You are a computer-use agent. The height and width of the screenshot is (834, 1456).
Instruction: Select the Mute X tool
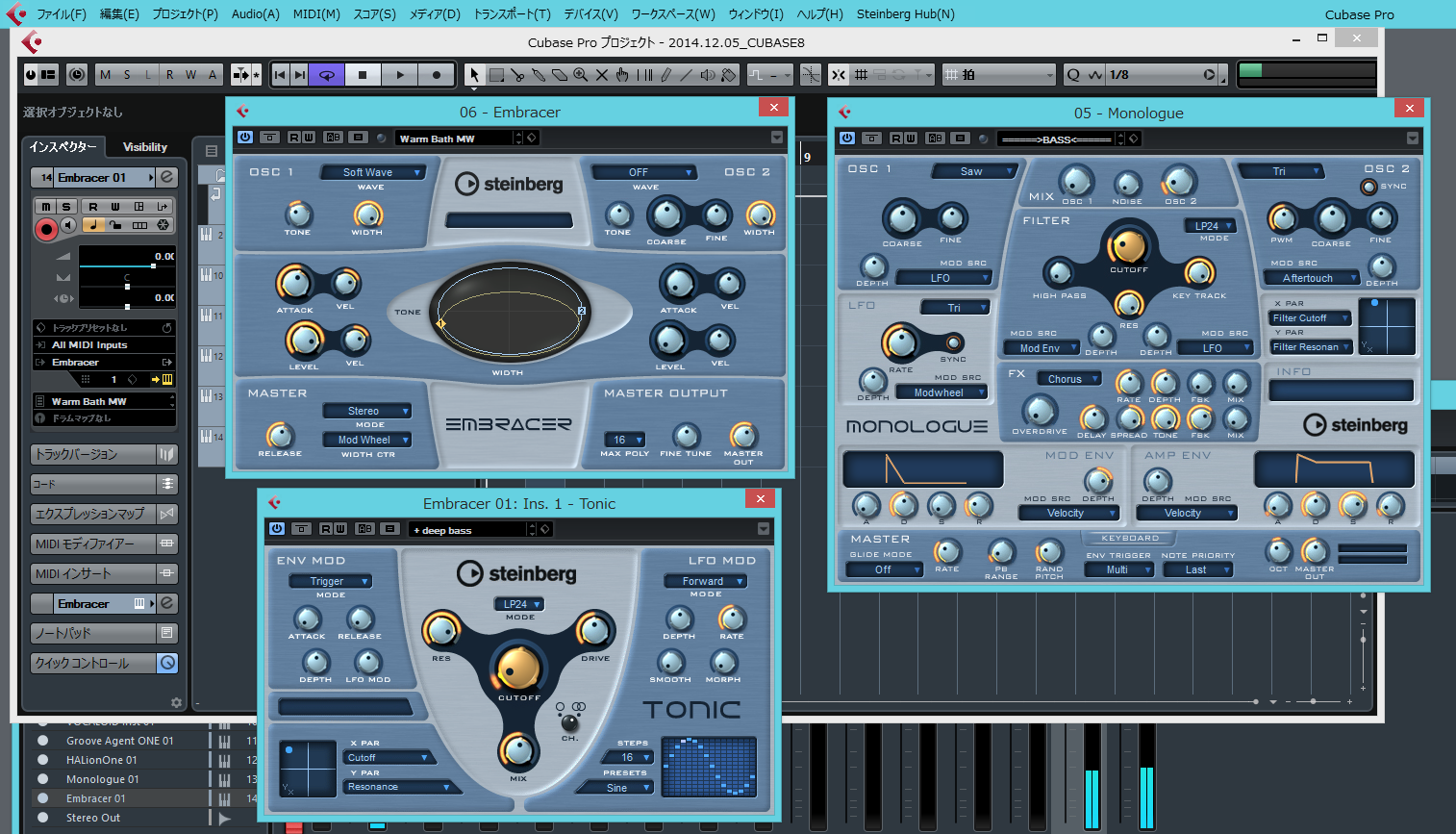pos(602,74)
